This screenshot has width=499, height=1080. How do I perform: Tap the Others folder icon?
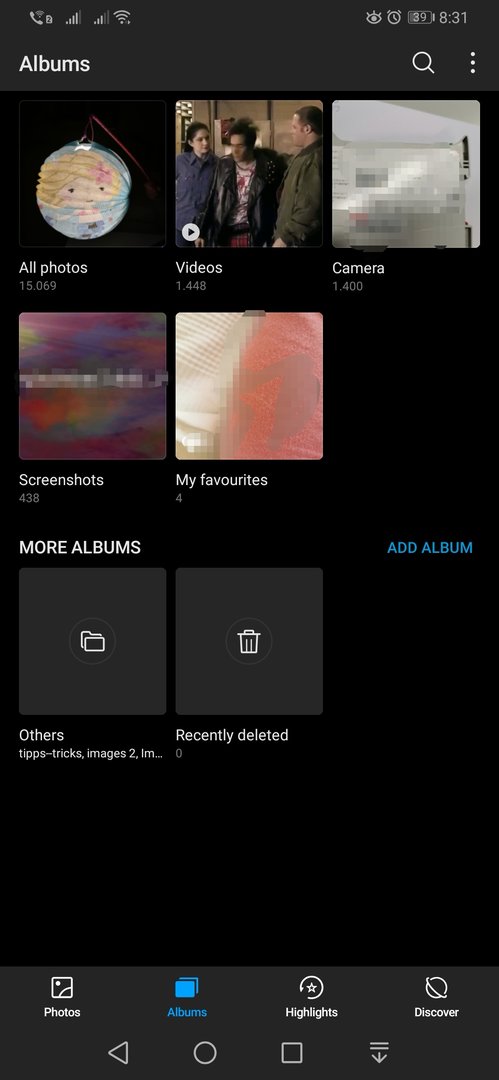pos(92,641)
